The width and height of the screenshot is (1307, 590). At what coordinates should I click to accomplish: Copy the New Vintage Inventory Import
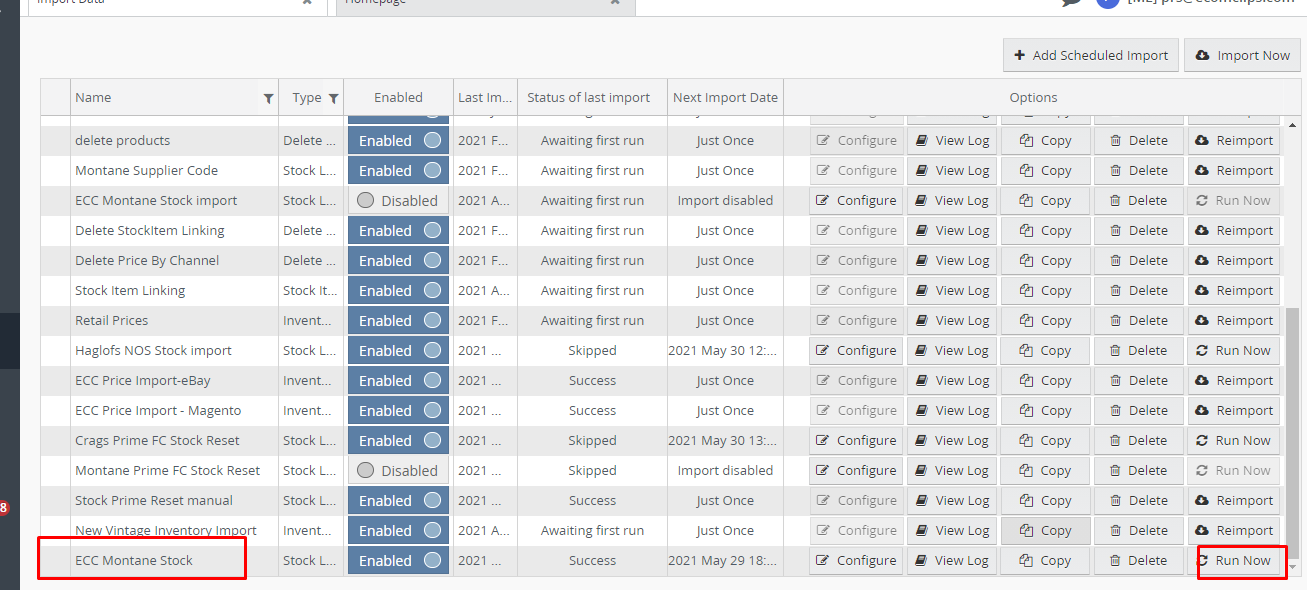[x=1045, y=531]
